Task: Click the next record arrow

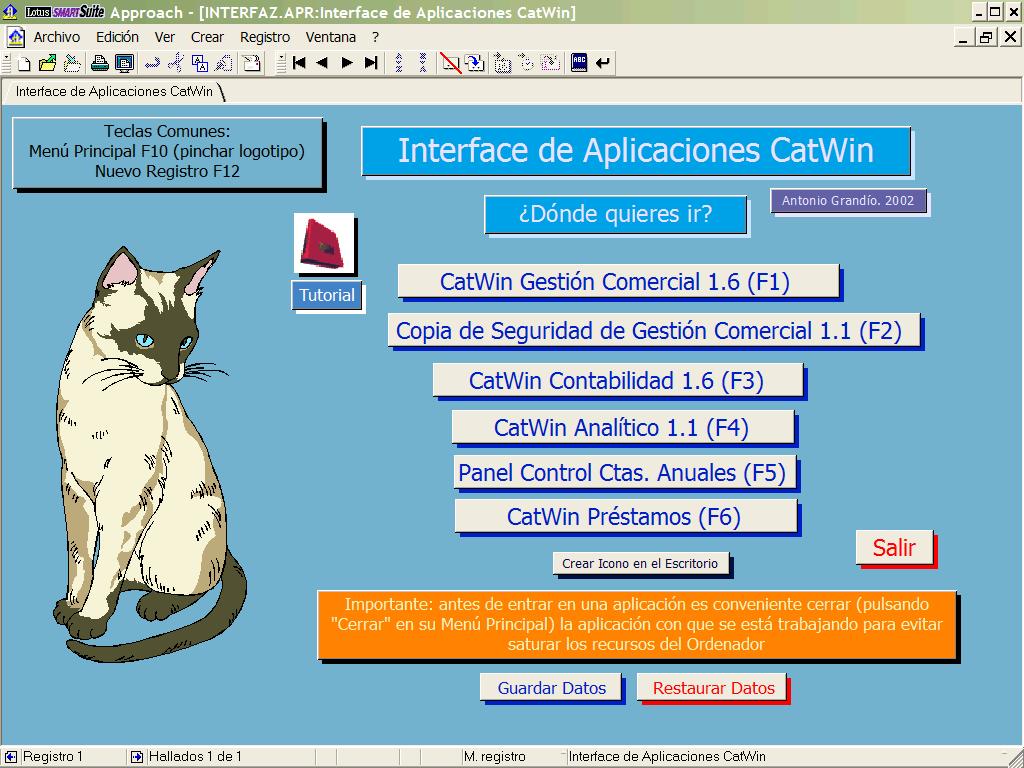Action: coord(347,64)
